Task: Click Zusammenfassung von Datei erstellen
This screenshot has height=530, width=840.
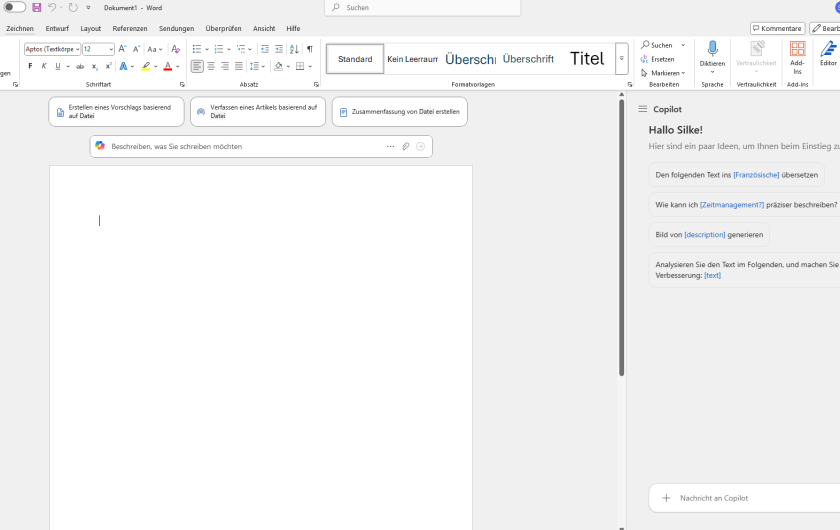Action: (400, 111)
